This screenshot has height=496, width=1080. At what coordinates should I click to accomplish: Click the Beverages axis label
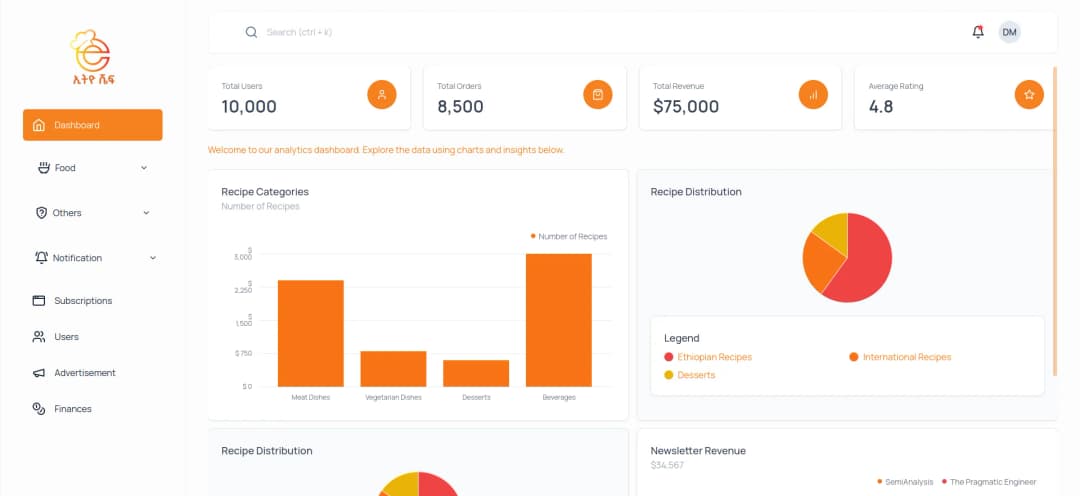point(559,397)
